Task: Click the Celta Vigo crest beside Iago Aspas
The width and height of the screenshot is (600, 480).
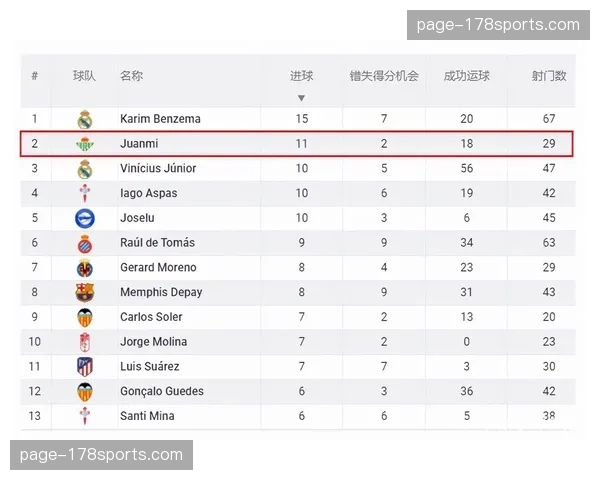Action: pyautogui.click(x=85, y=193)
